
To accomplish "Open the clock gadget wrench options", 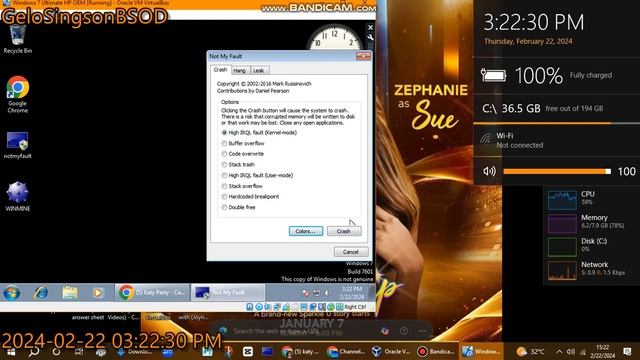I will click(370, 37).
